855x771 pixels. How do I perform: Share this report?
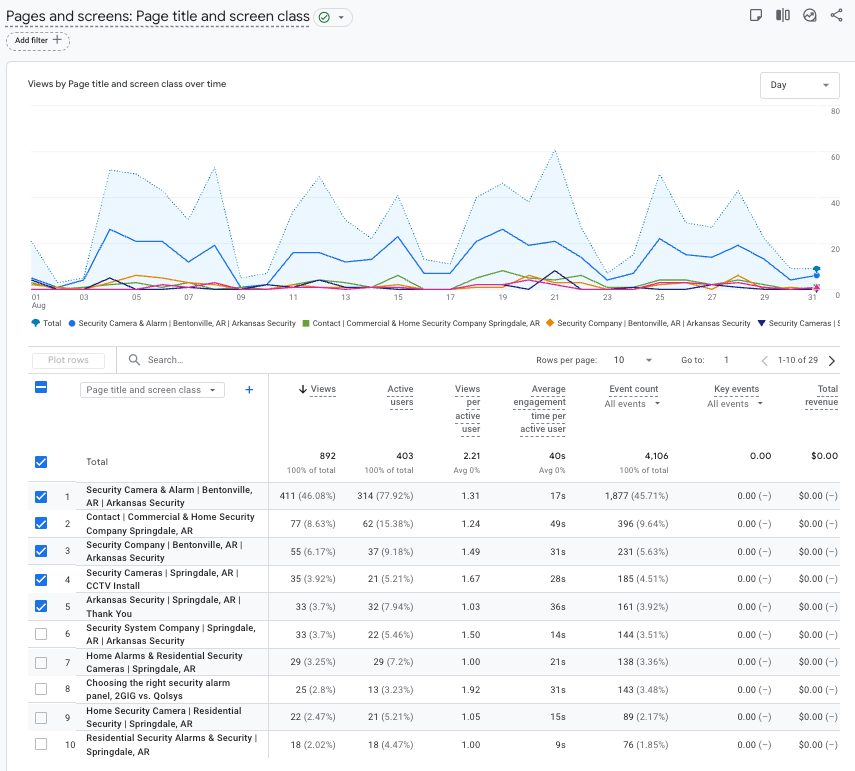click(x=836, y=15)
